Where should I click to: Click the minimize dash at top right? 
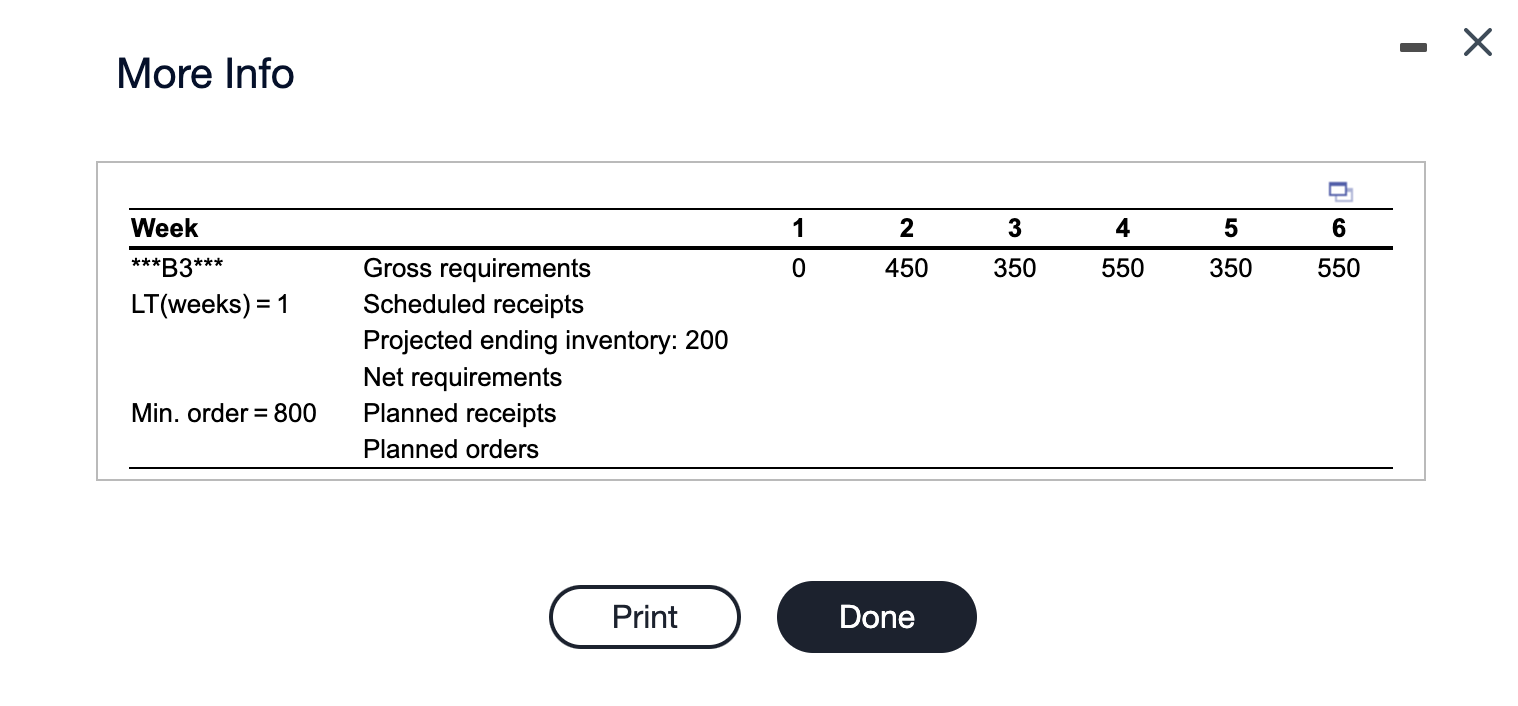coord(1413,47)
